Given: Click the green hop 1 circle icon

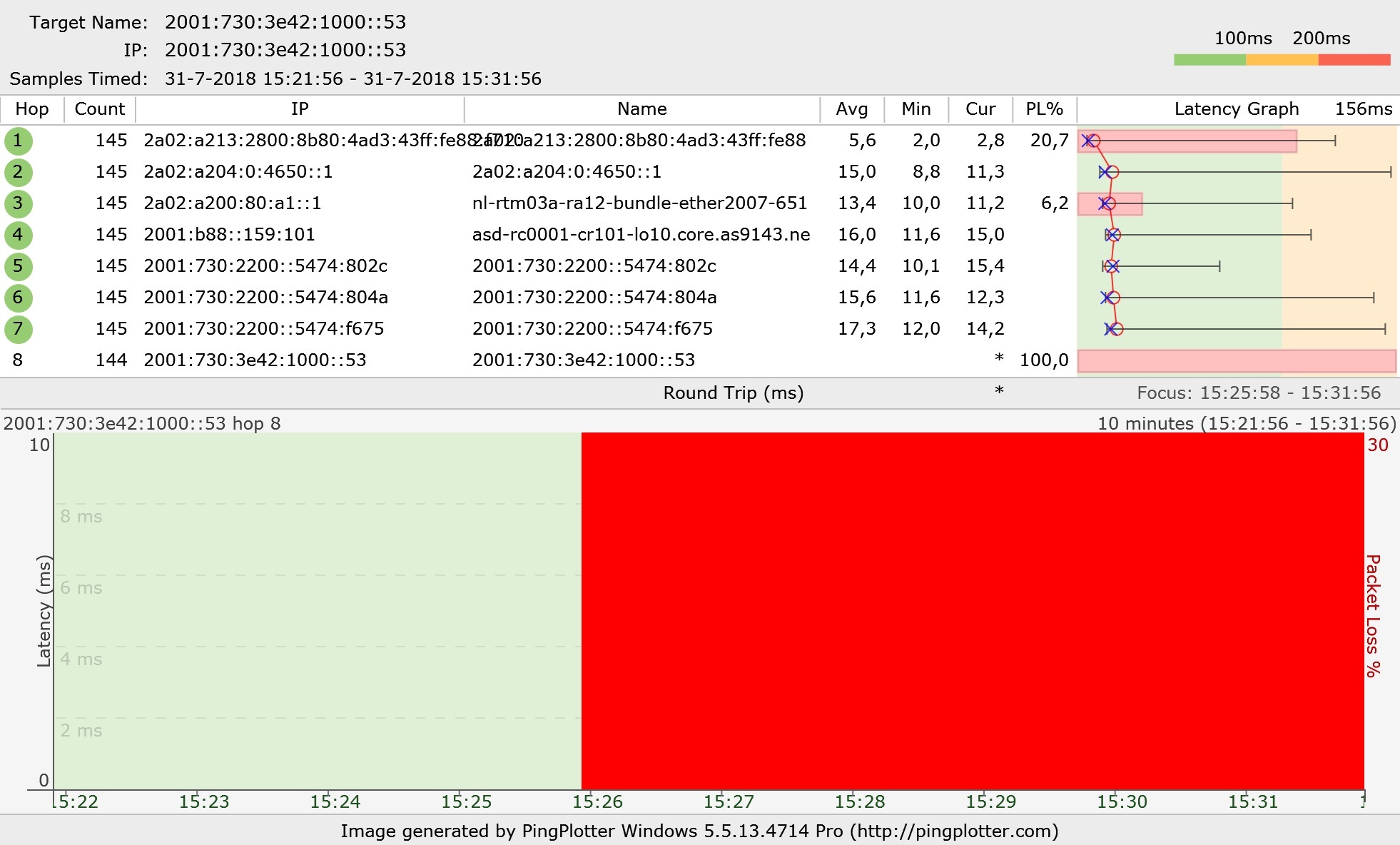Looking at the screenshot, I should click(x=18, y=141).
